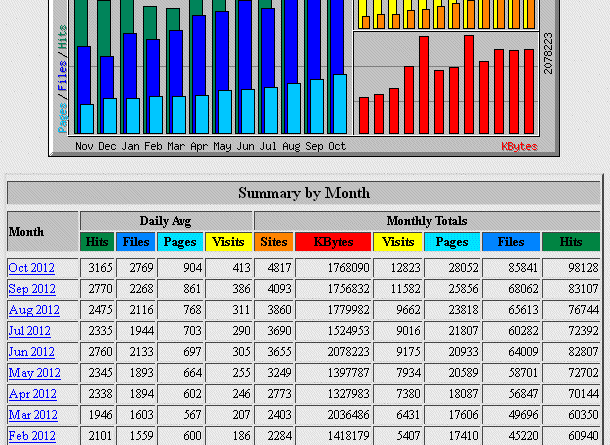Click the red KBytes column header
The width and height of the screenshot is (610, 445).
click(333, 242)
